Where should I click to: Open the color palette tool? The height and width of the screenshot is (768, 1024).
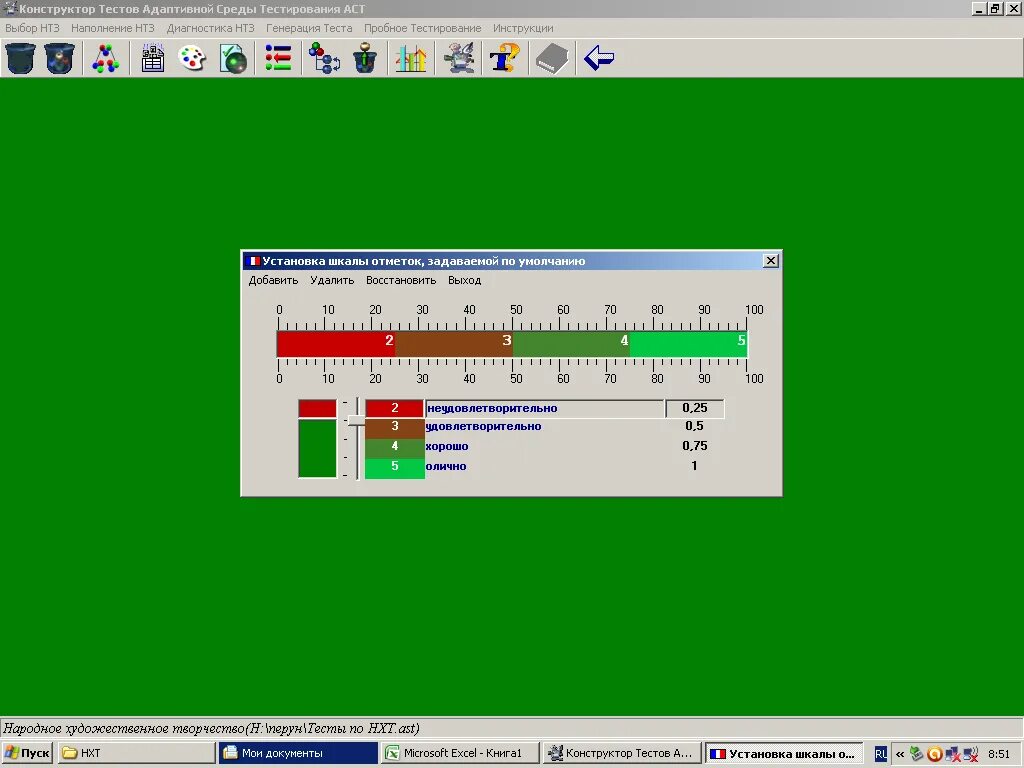[192, 58]
